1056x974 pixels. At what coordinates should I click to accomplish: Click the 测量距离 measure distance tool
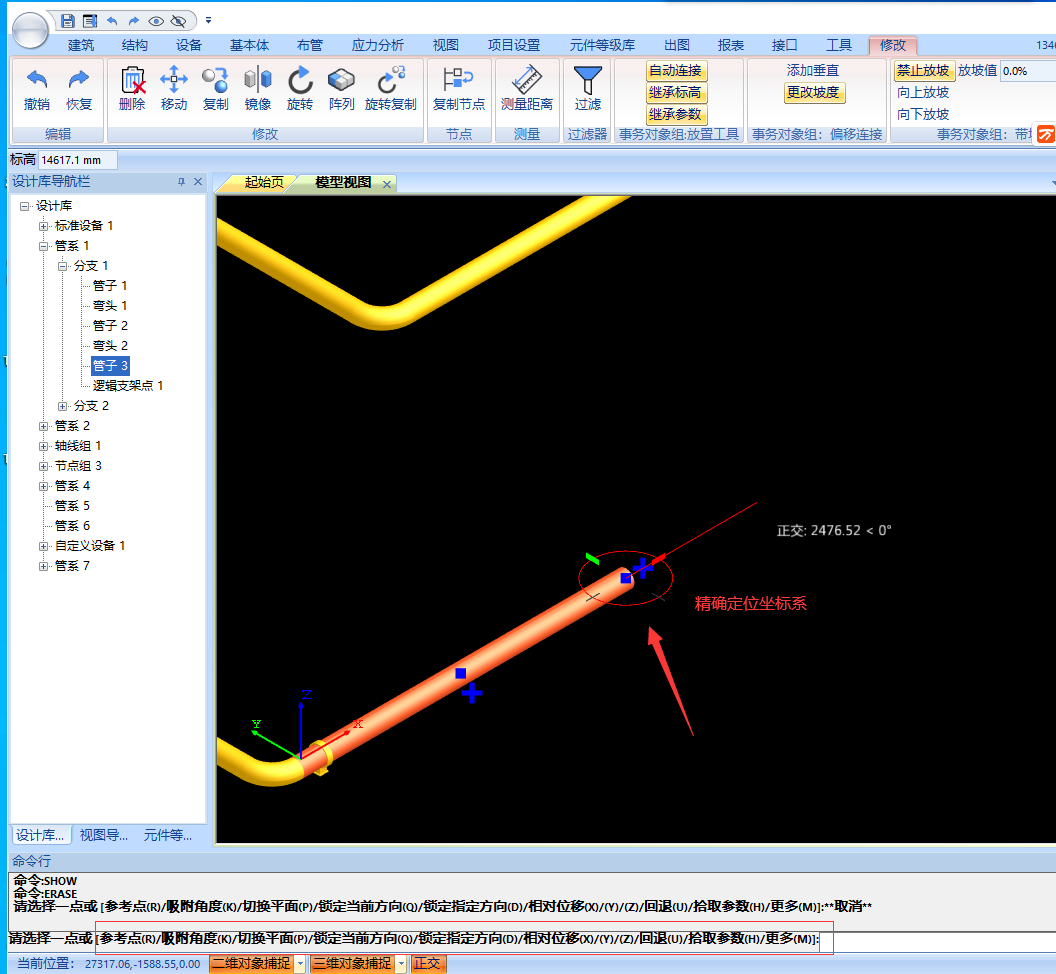(527, 89)
